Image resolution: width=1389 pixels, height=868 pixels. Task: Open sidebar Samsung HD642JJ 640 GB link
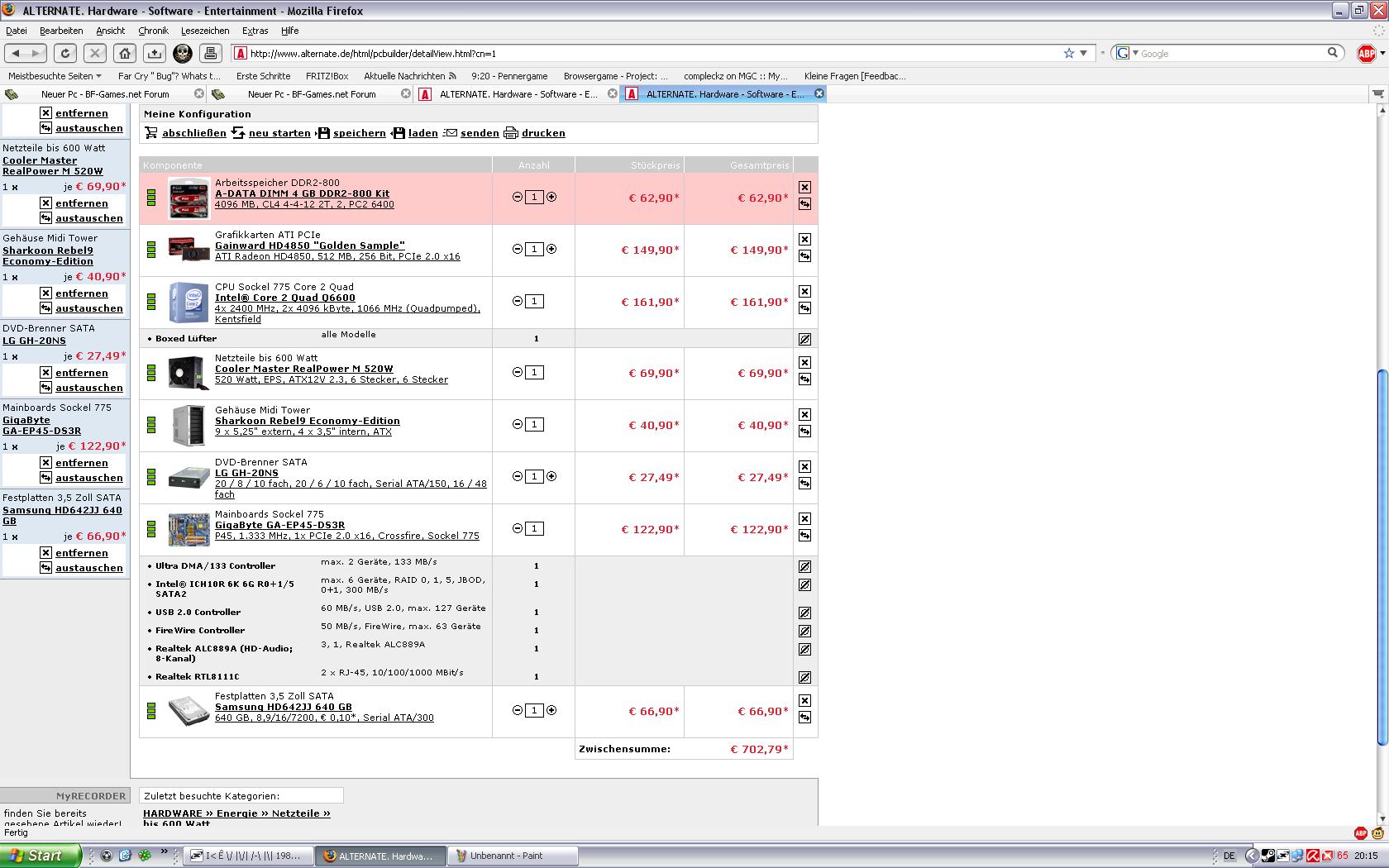pyautogui.click(x=62, y=516)
